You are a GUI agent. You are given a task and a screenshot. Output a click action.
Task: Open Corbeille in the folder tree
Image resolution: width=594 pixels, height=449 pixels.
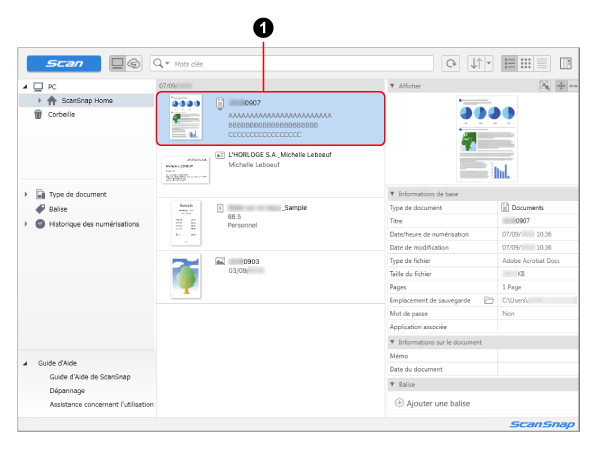(61, 114)
